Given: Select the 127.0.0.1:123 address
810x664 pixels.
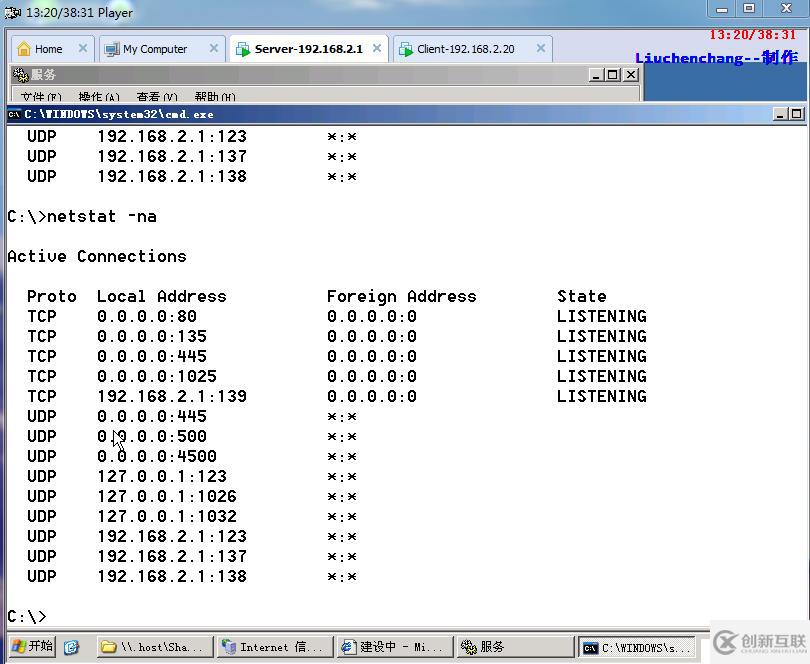Looking at the screenshot, I should pos(162,476).
